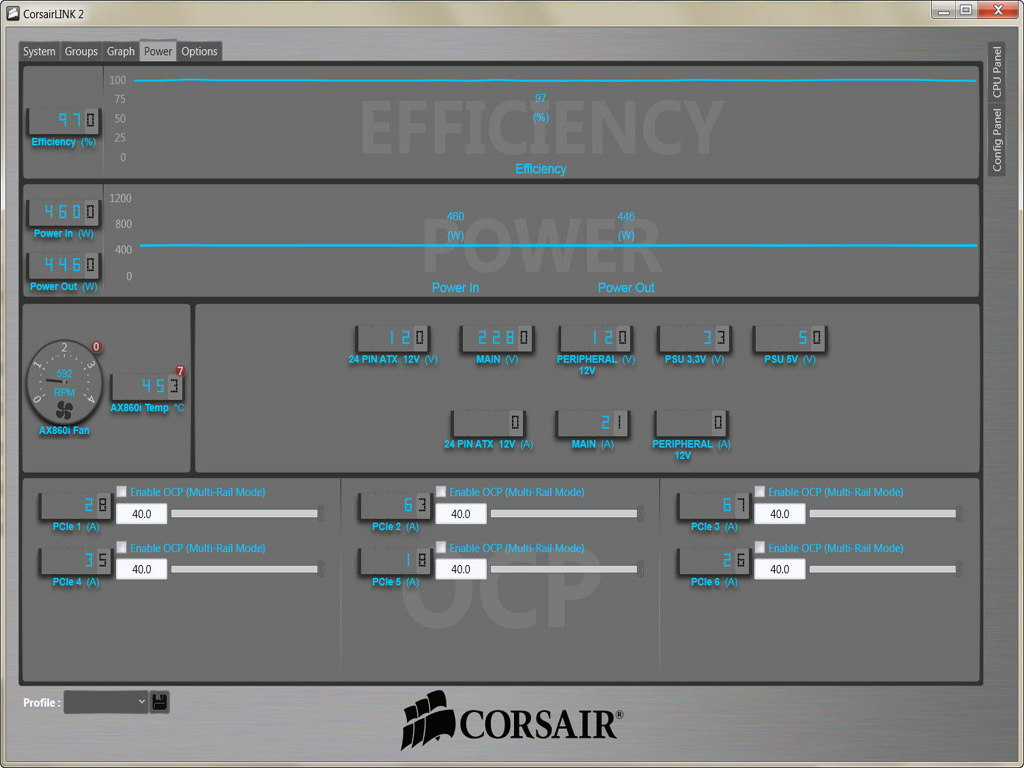Click the Efficiency percentage digital readout
The height and width of the screenshot is (768, 1024).
tap(64, 120)
